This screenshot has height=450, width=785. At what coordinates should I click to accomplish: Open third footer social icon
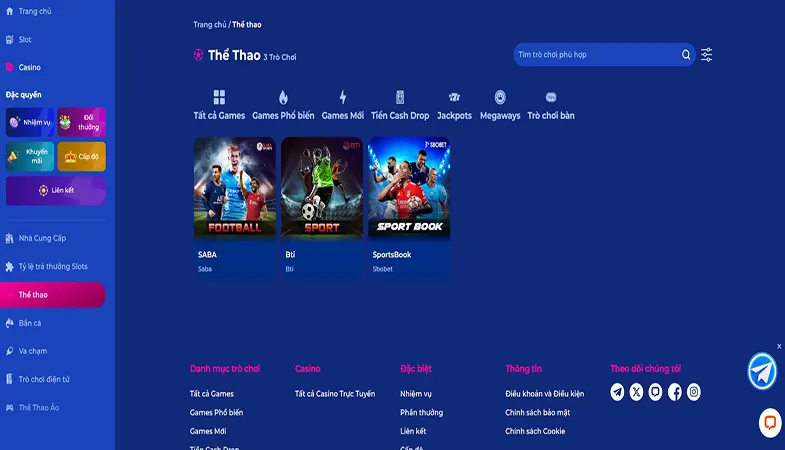(655, 392)
